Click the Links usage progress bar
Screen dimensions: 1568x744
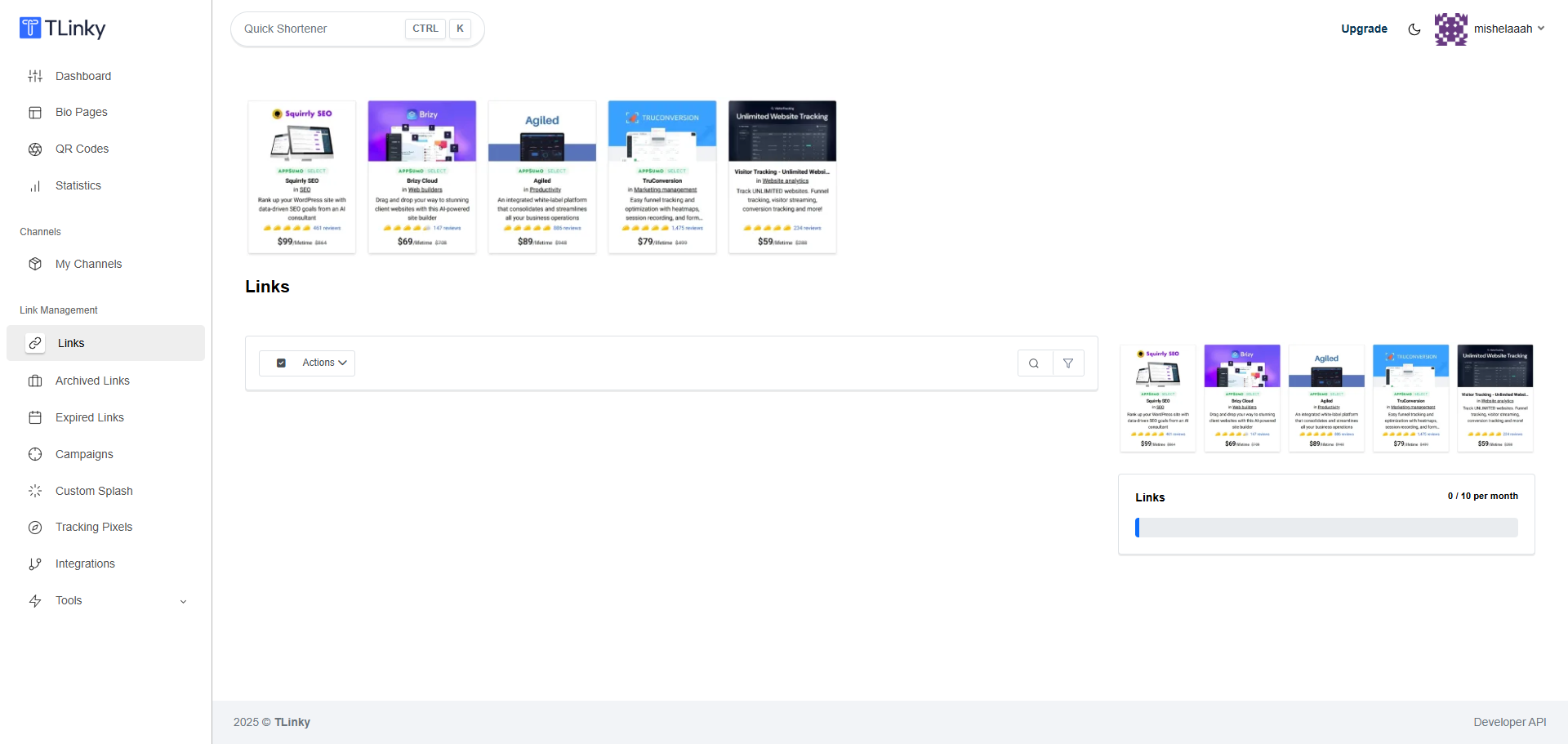1326,528
